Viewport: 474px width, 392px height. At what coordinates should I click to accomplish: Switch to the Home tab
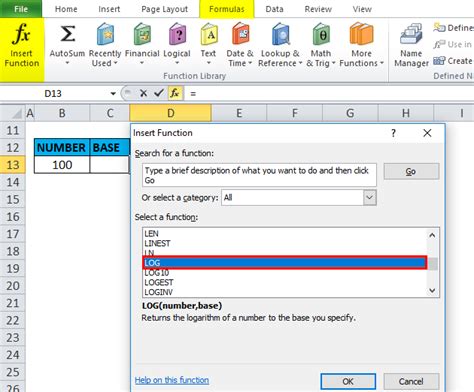tap(66, 9)
